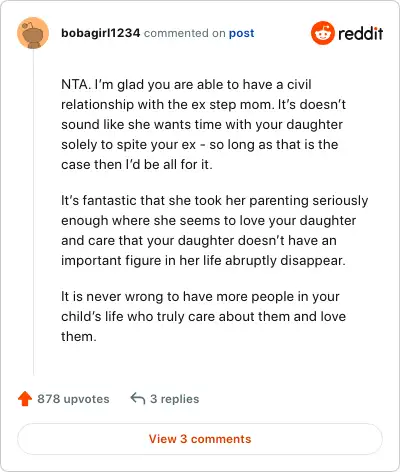Click bobagirl1234's Snoo avatar icon
The height and width of the screenshot is (472, 400).
pos(33,33)
